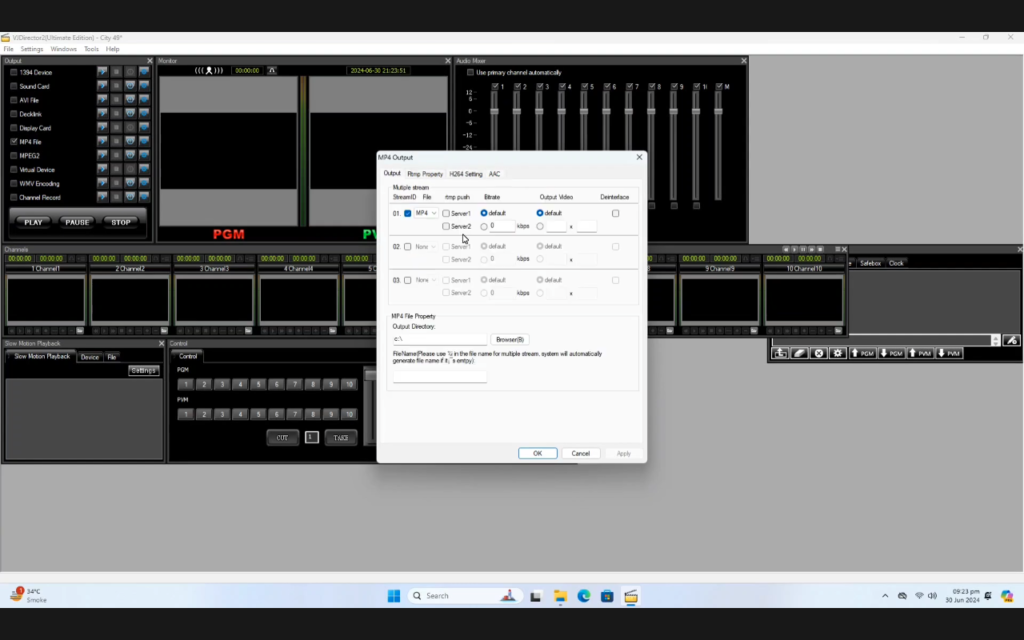Click the Output Directory input field
1024x640 pixels.
pos(438,338)
